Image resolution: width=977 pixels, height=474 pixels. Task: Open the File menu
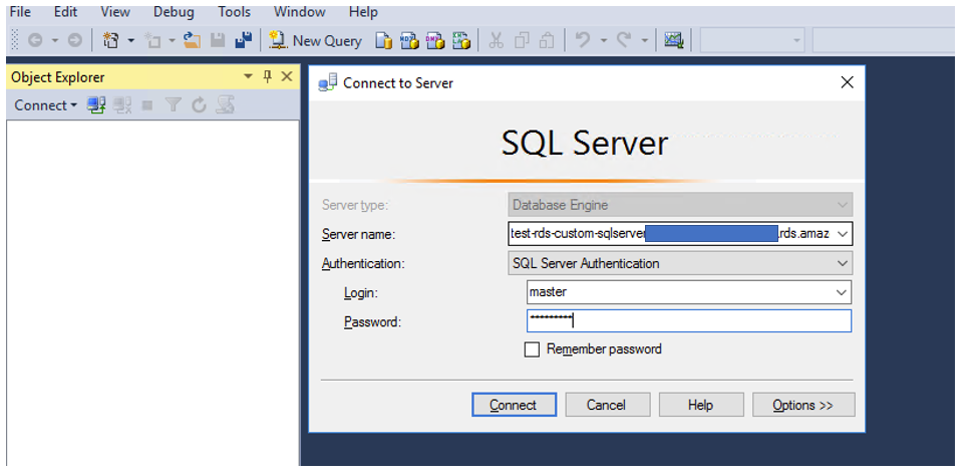(x=21, y=12)
